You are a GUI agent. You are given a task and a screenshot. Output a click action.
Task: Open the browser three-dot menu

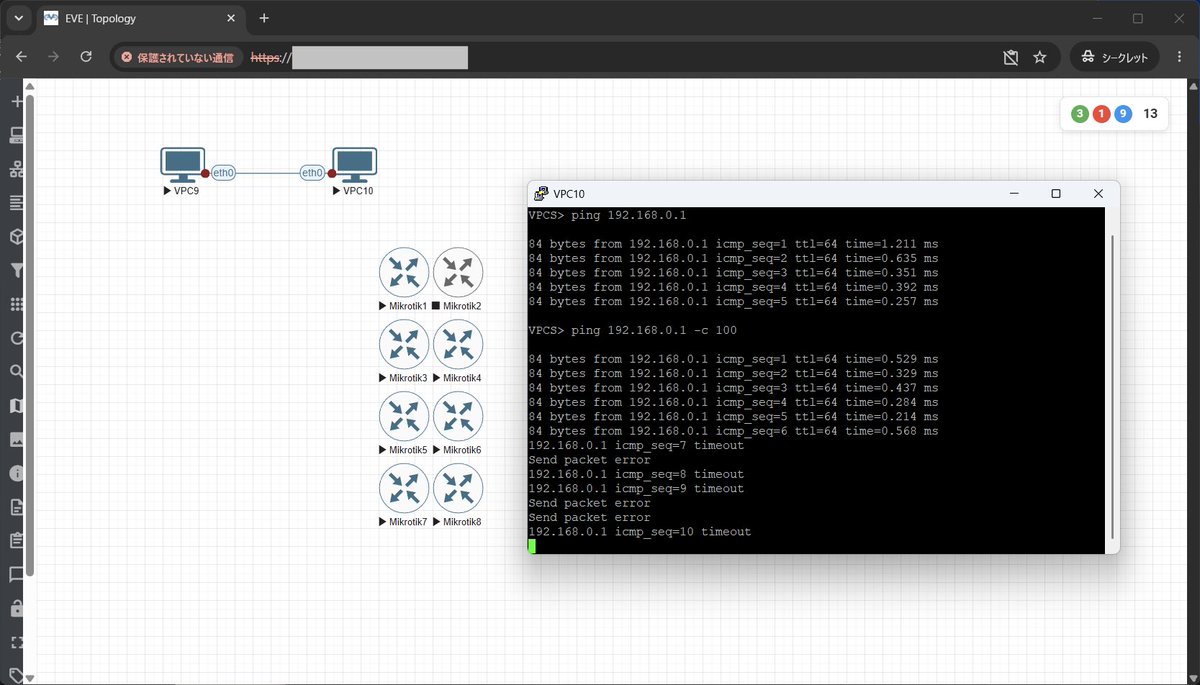click(x=1181, y=57)
